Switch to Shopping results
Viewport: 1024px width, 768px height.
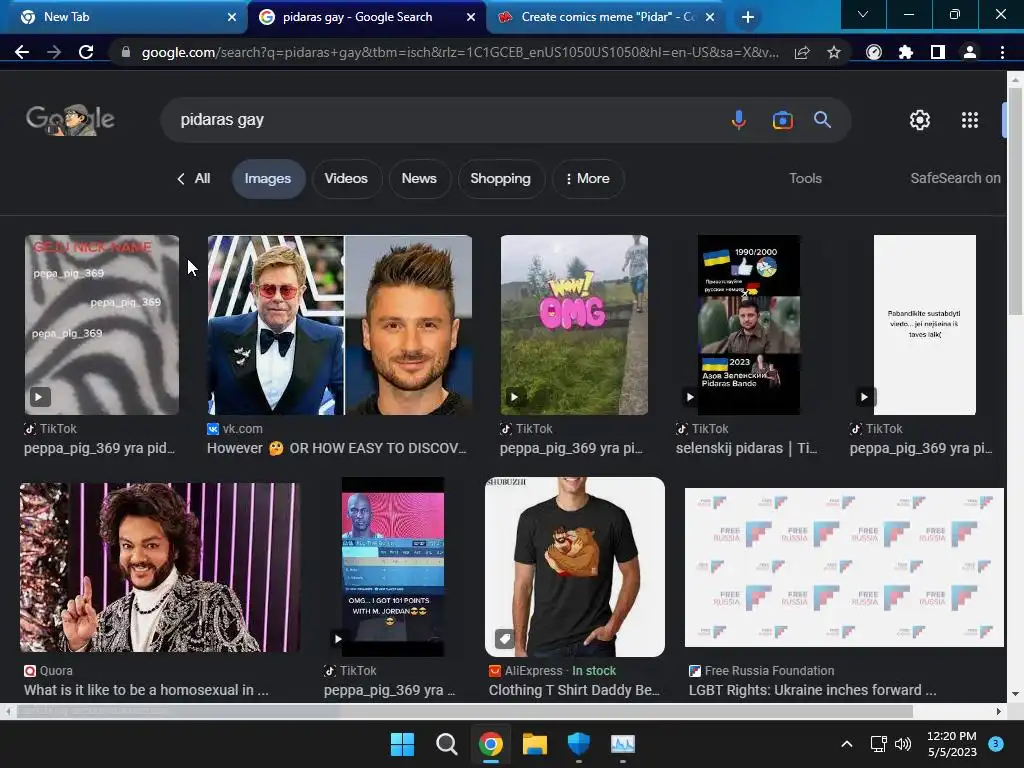pos(501,178)
